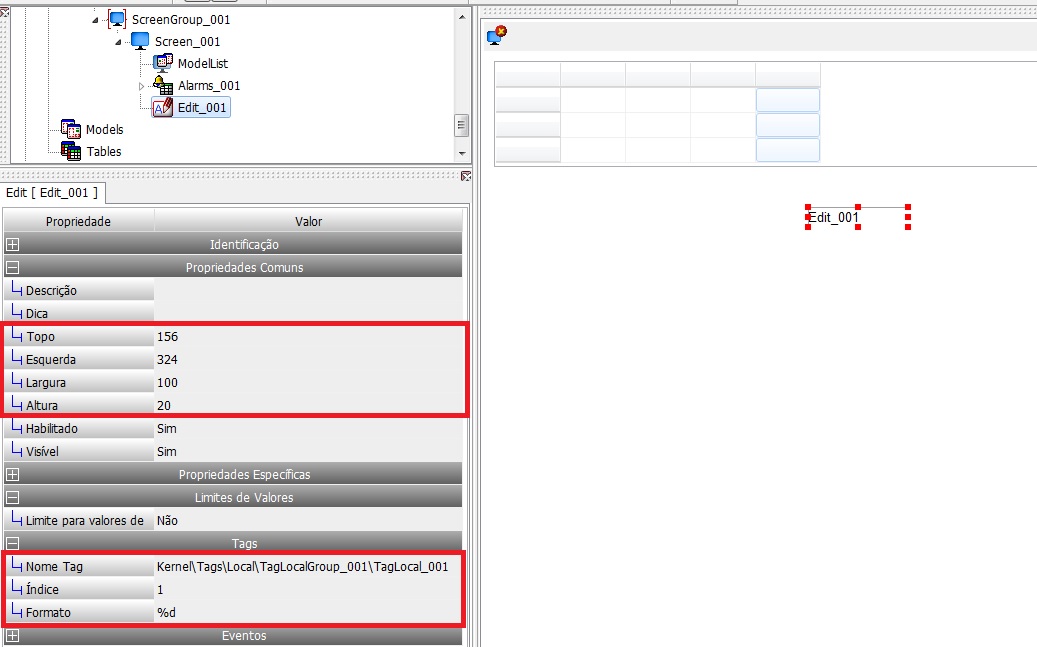Screen dimensions: 1037x647
Task: Click the Tables icon in tree
Action: tap(71, 151)
